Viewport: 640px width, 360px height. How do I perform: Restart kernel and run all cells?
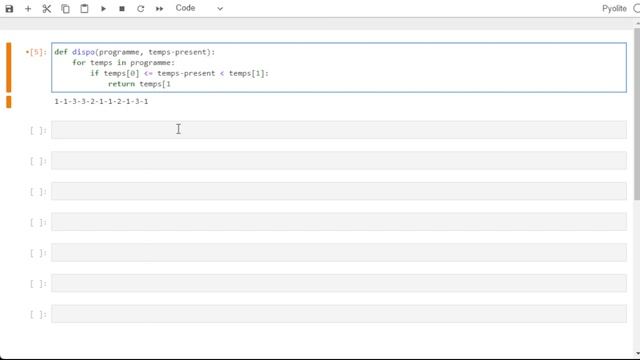click(159, 9)
